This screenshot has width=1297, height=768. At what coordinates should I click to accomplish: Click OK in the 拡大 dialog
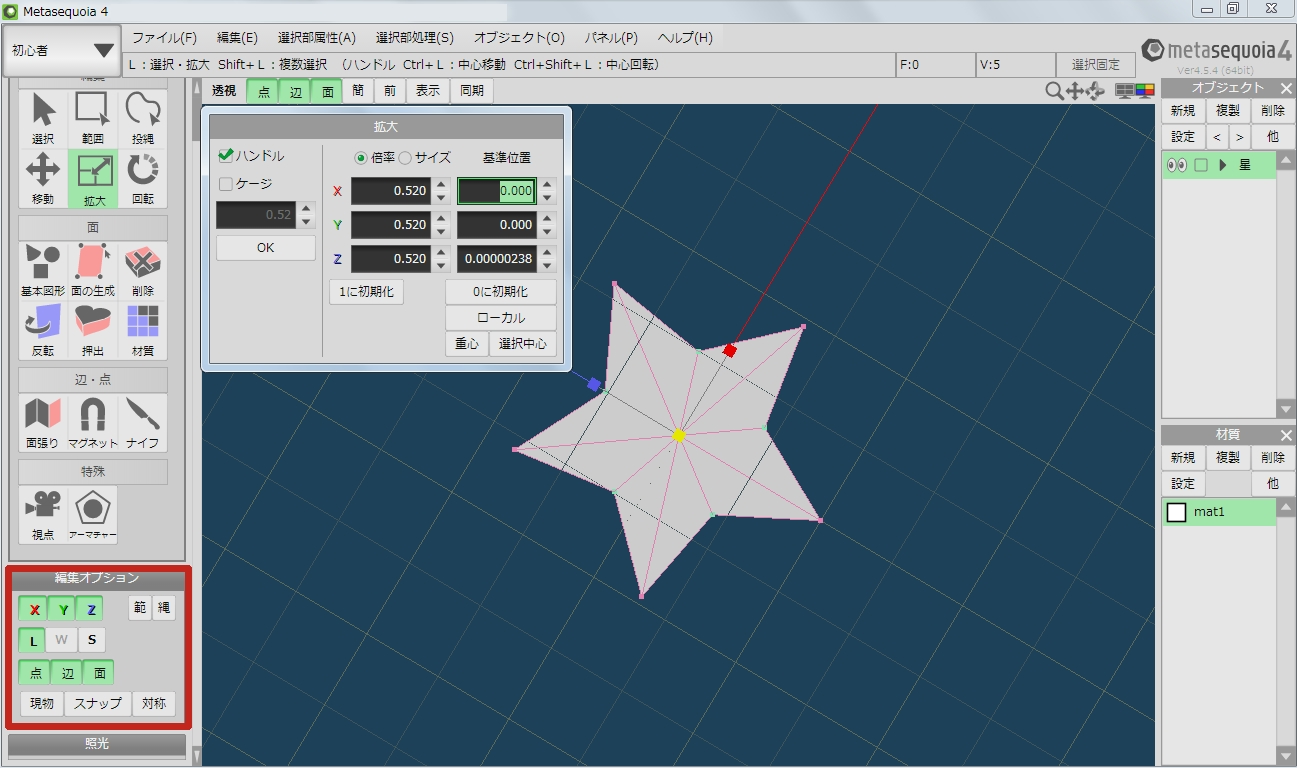(266, 248)
